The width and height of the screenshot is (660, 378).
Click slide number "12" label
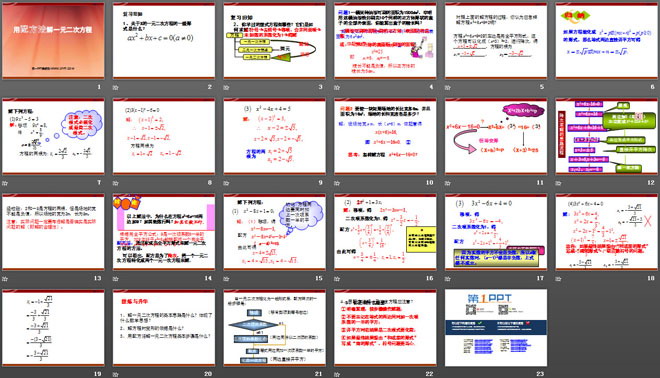tap(651, 183)
